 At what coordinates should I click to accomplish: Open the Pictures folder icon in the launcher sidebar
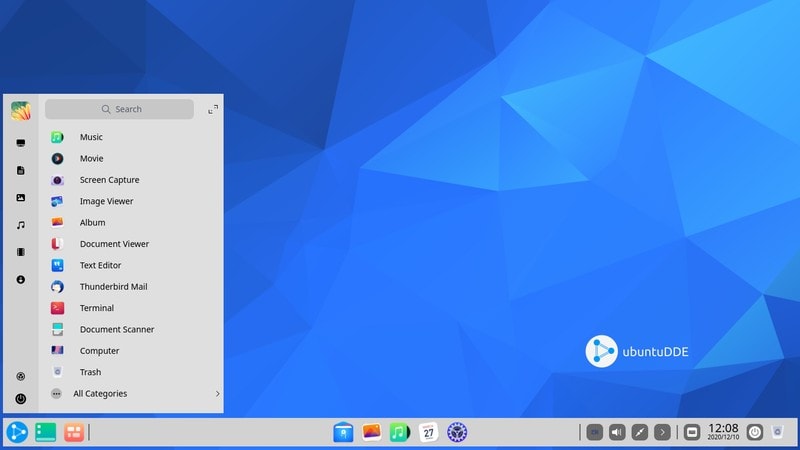[20, 197]
